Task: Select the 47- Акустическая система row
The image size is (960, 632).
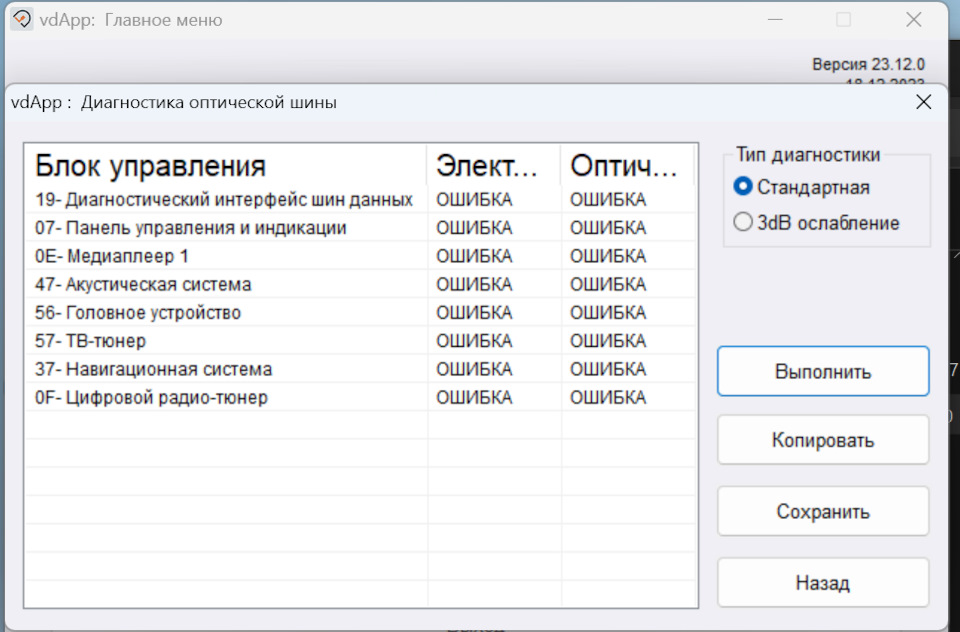Action: click(x=143, y=285)
